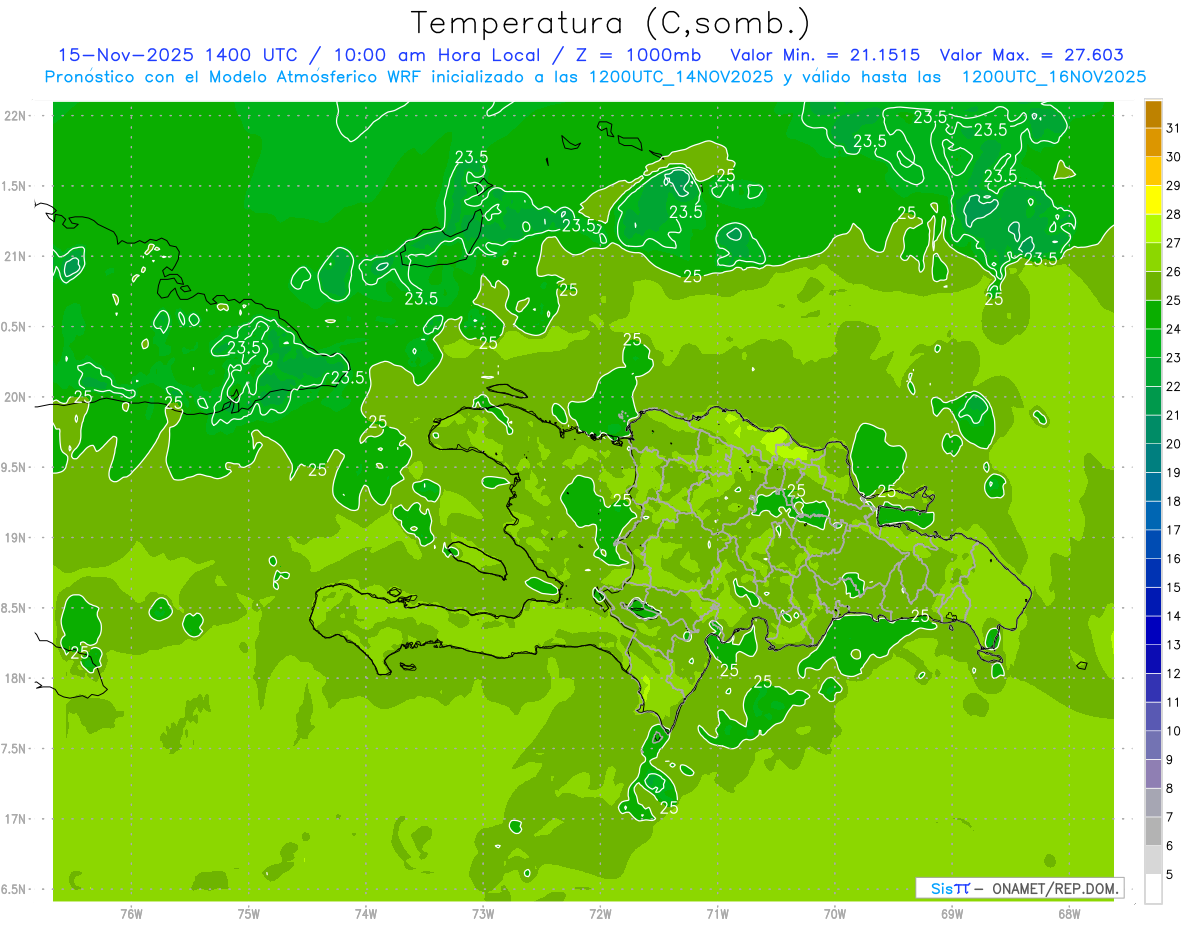Click the legend number 31
This screenshot has width=1200, height=927.
coord(1173,129)
